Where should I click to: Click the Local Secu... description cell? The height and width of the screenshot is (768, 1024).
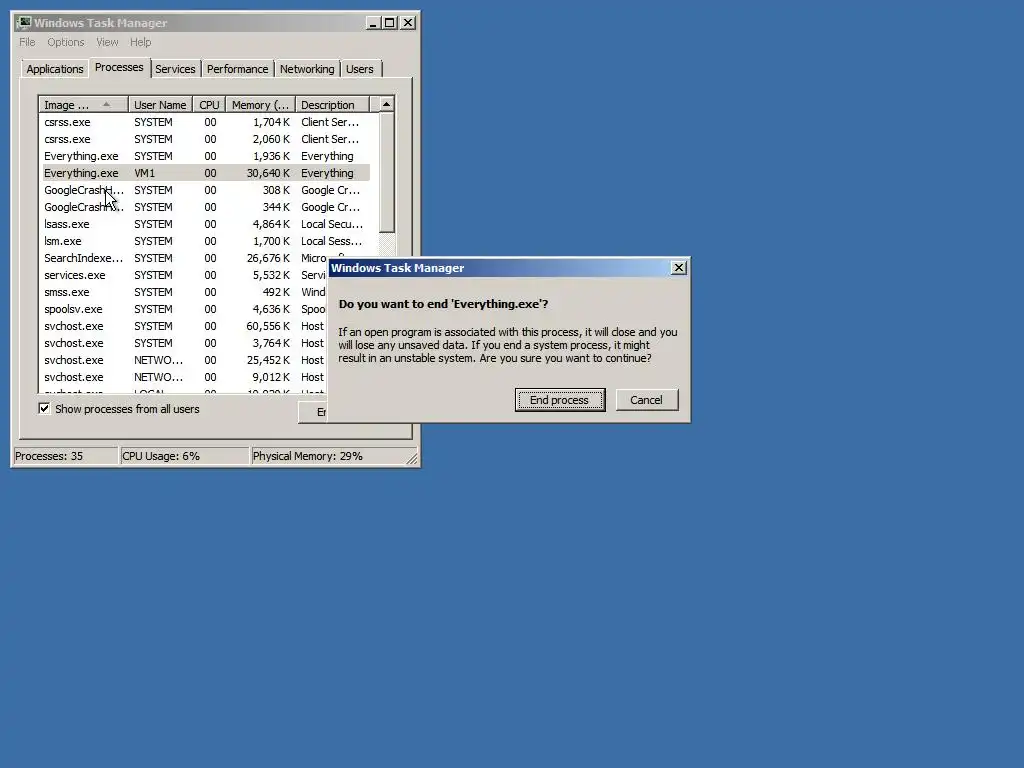[332, 224]
